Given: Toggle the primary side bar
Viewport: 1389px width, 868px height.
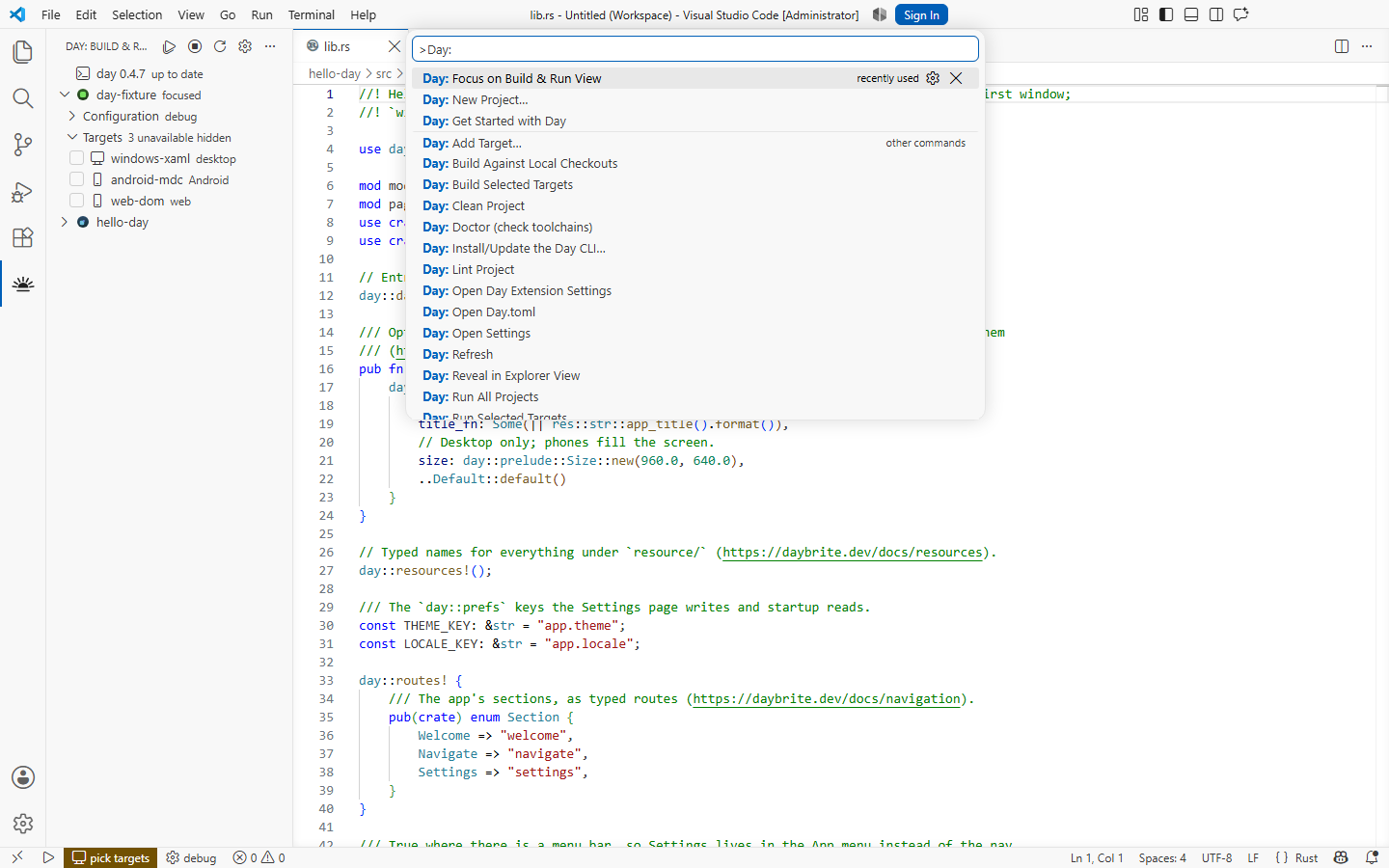Looking at the screenshot, I should pyautogui.click(x=1166, y=14).
